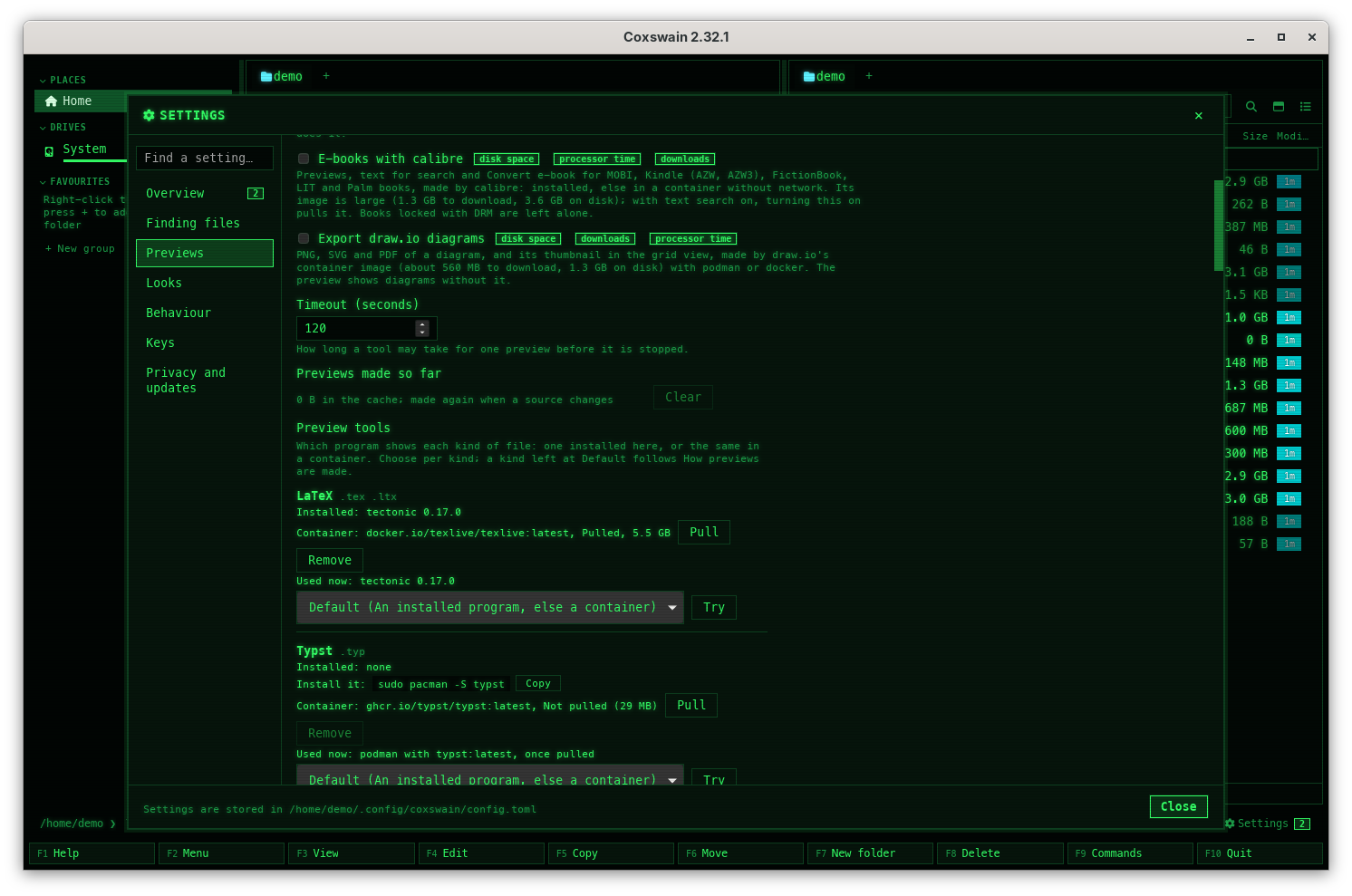Collapse the DRIVES section chevron
1352x896 pixels.
(x=43, y=128)
